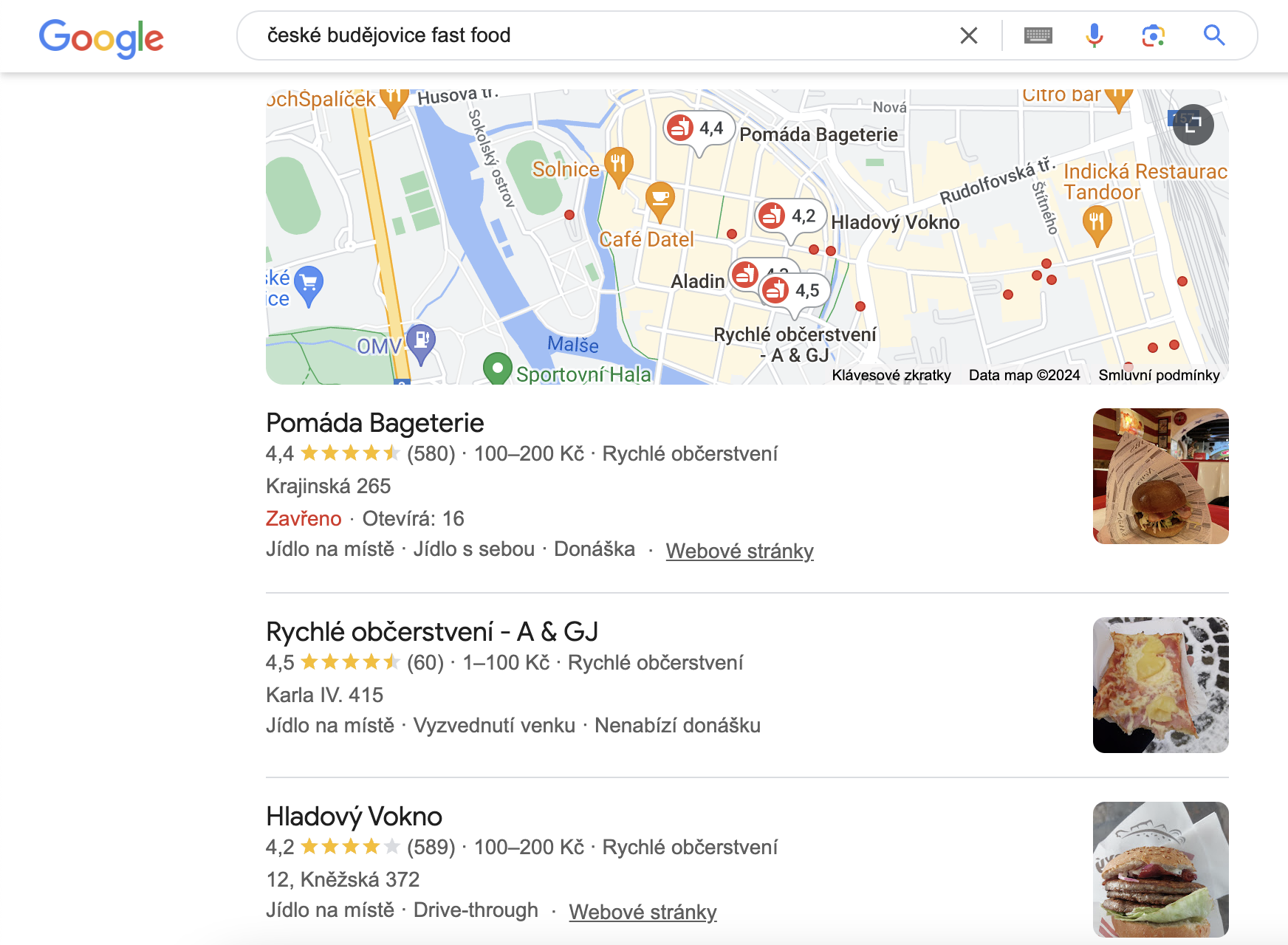Image resolution: width=1288 pixels, height=945 pixels.
Task: View the pizza slice photo thumbnail
Action: pos(1160,685)
